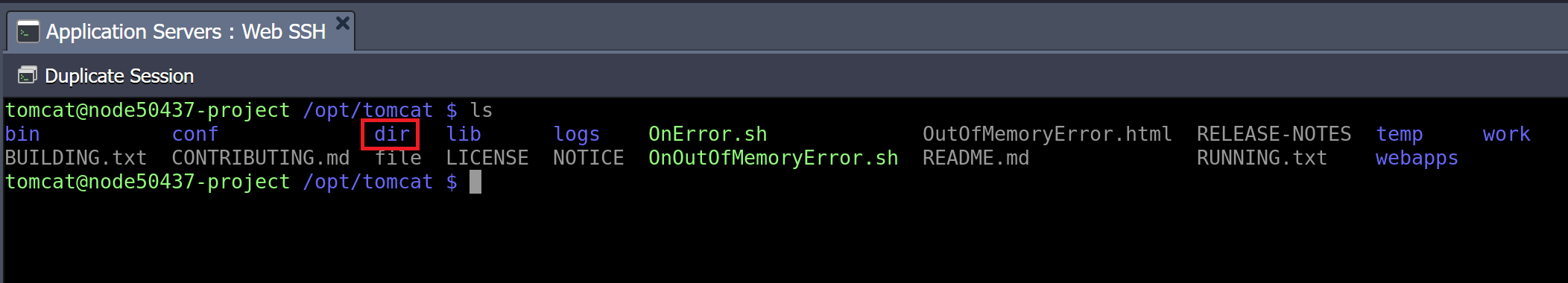Click the bin directory in listing
1568x283 pixels.
[x=22, y=134]
